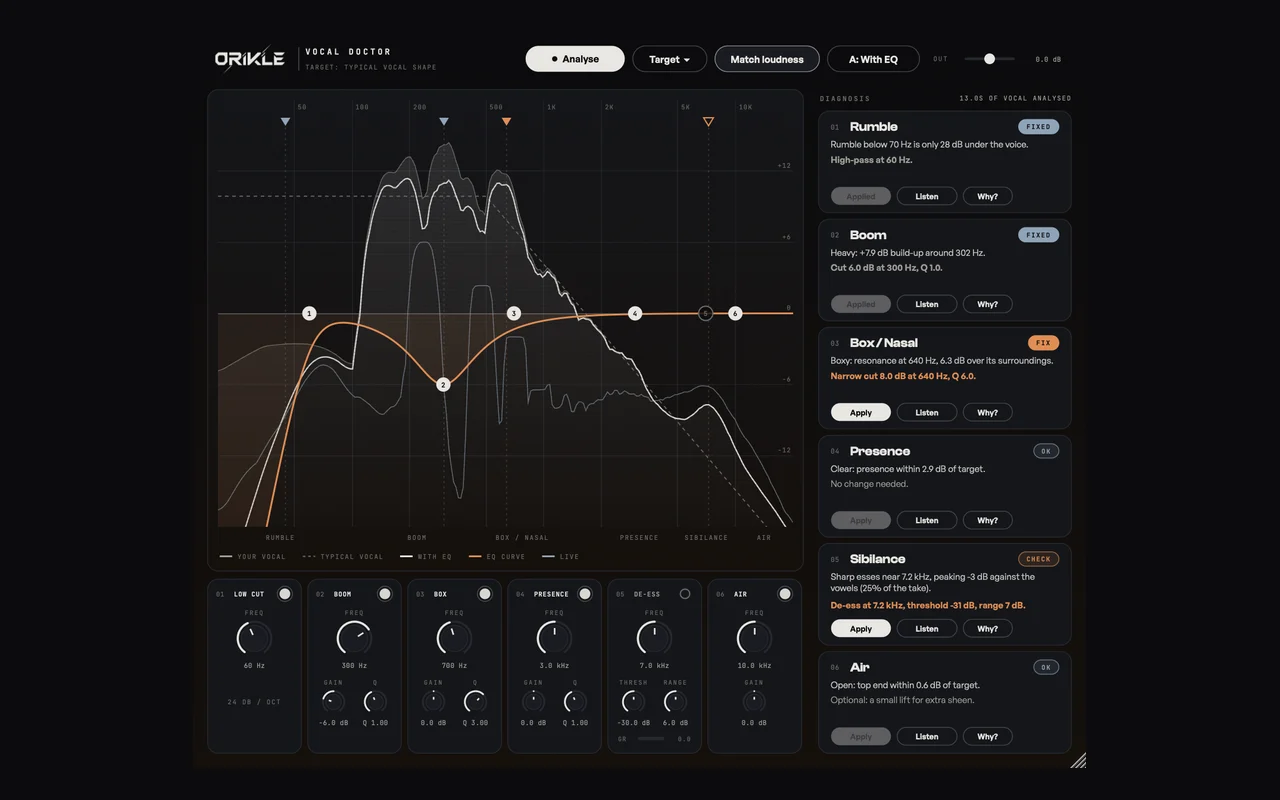
Task: Listen to the Boom diagnosis
Action: coord(927,304)
